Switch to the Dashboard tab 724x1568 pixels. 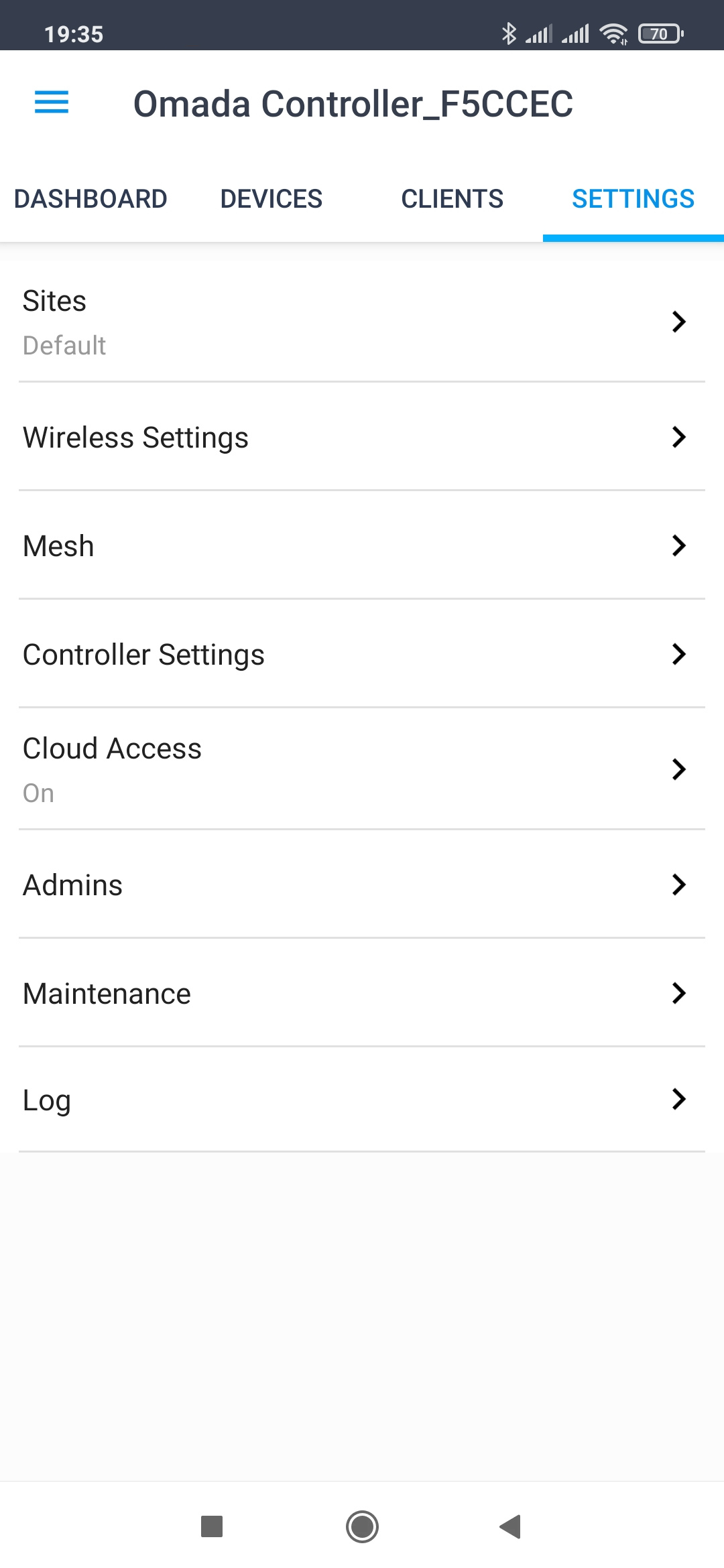90,199
